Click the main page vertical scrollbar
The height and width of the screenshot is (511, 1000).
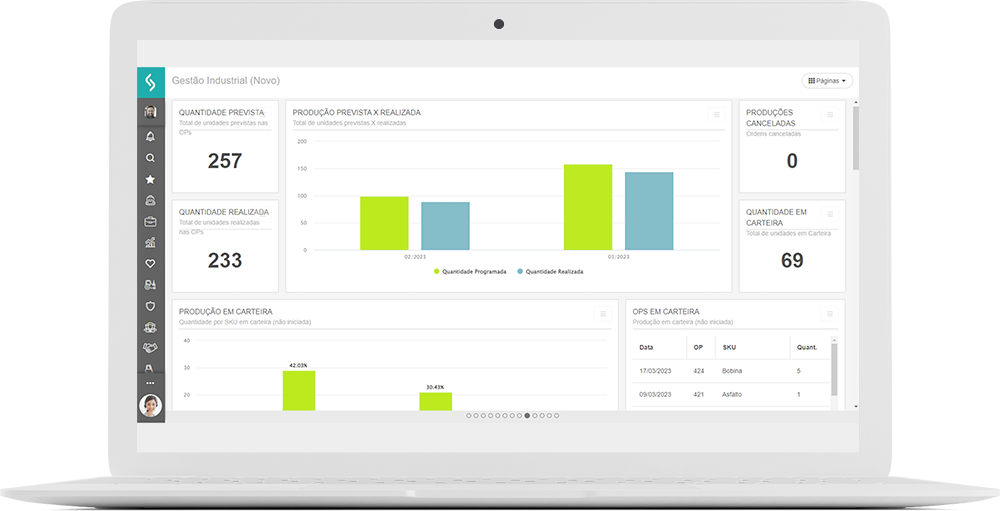coord(854,138)
